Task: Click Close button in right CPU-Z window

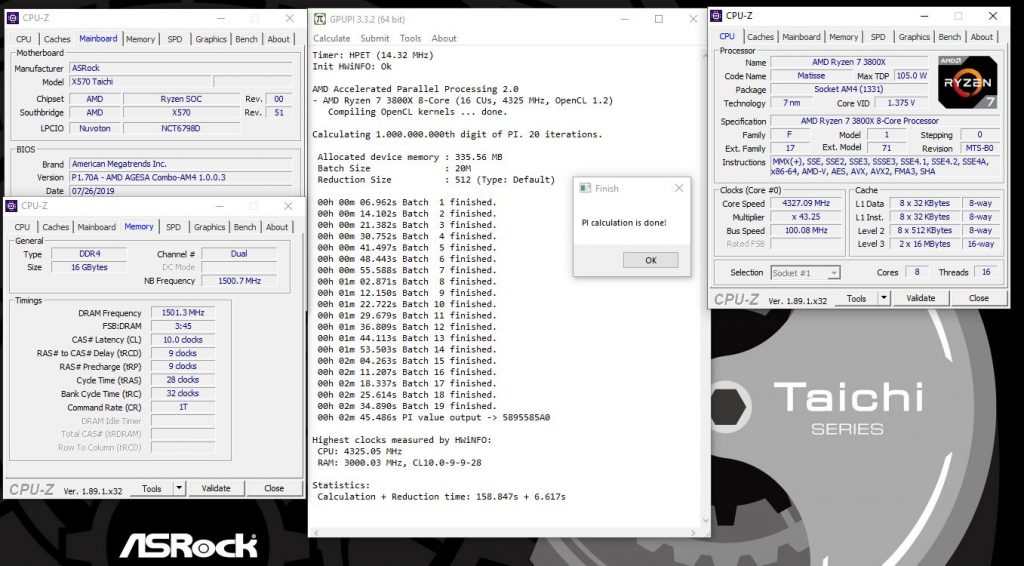Action: 978,298
